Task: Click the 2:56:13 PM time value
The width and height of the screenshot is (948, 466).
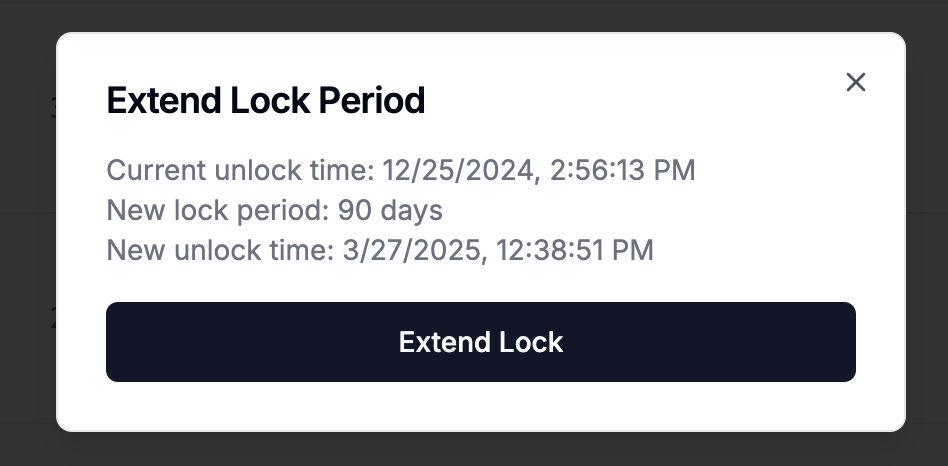Action: (623, 170)
